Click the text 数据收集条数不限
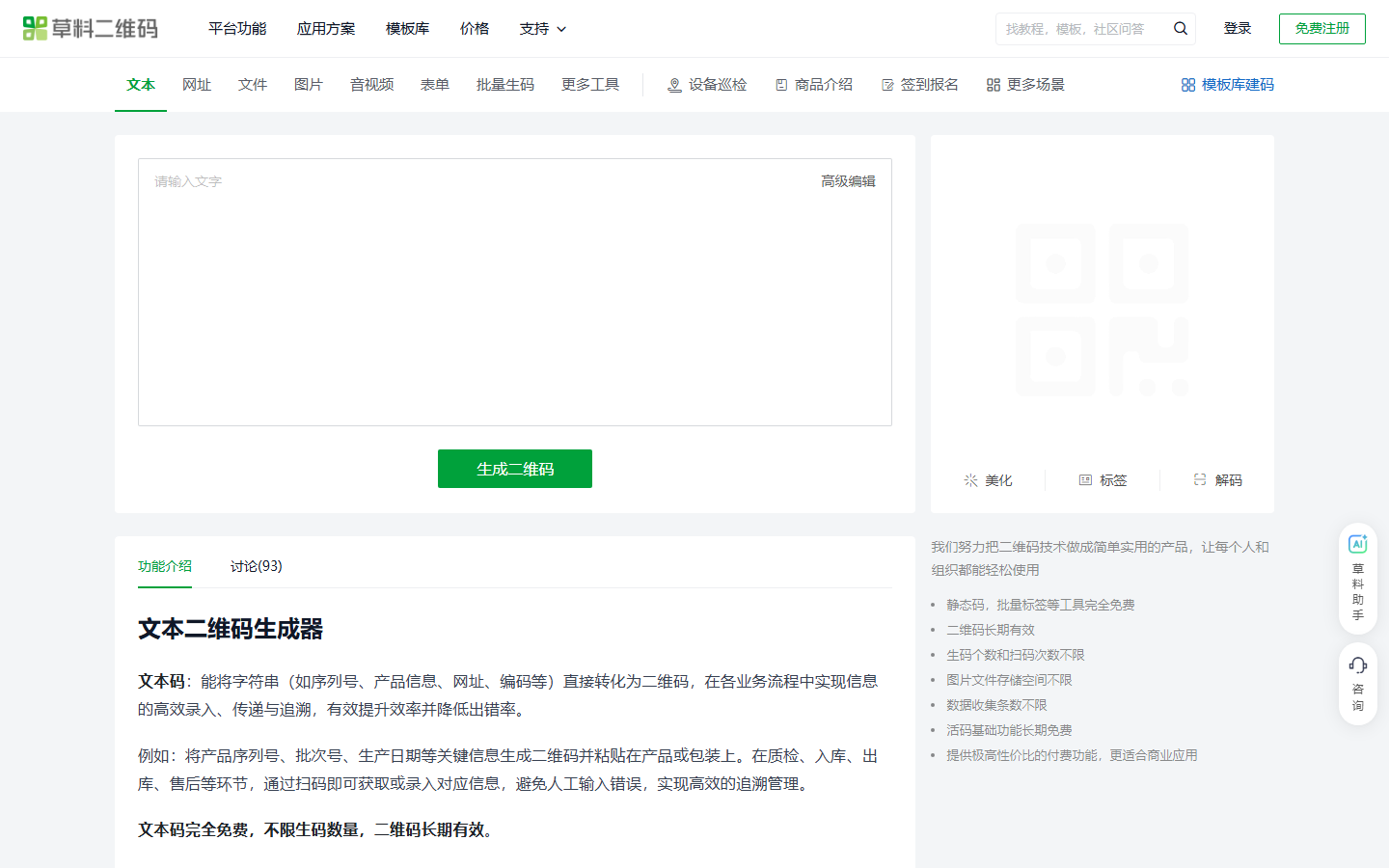 pyautogui.click(x=996, y=705)
